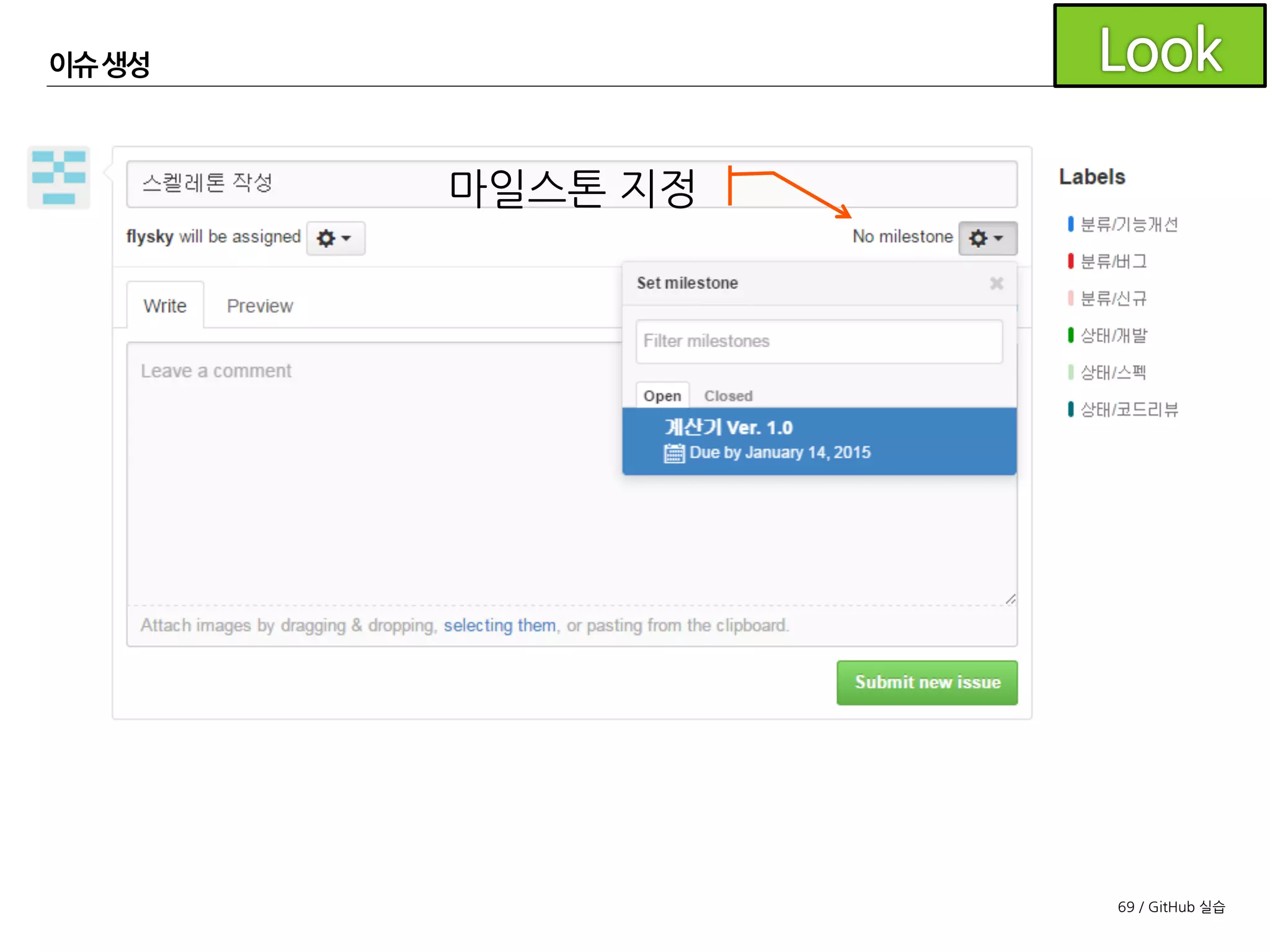Image resolution: width=1270 pixels, height=952 pixels.
Task: Click the No milestone text
Action: tap(902, 237)
